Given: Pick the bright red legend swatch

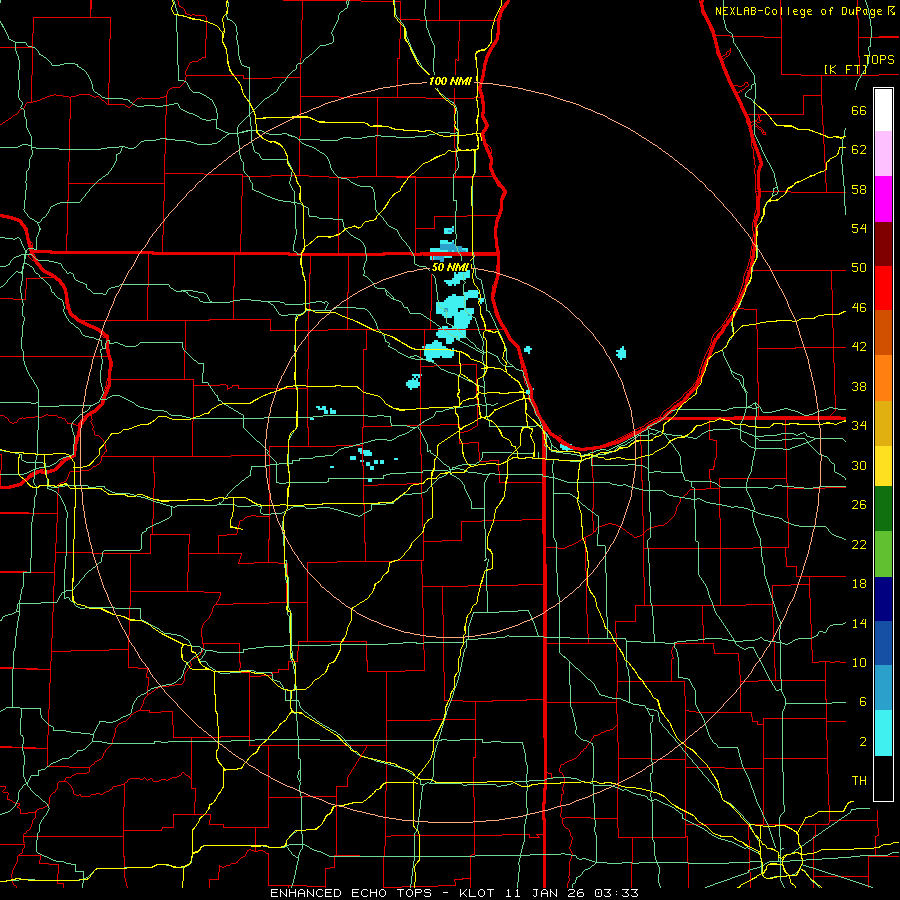Looking at the screenshot, I should point(883,288).
